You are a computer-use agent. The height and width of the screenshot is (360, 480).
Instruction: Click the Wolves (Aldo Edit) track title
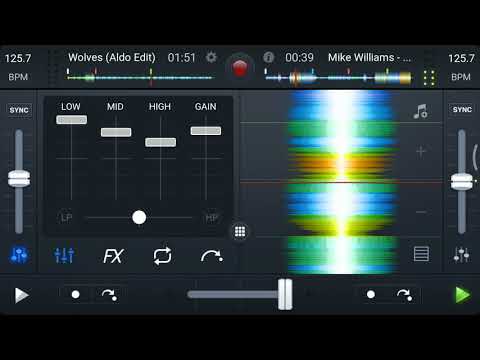pyautogui.click(x=112, y=58)
